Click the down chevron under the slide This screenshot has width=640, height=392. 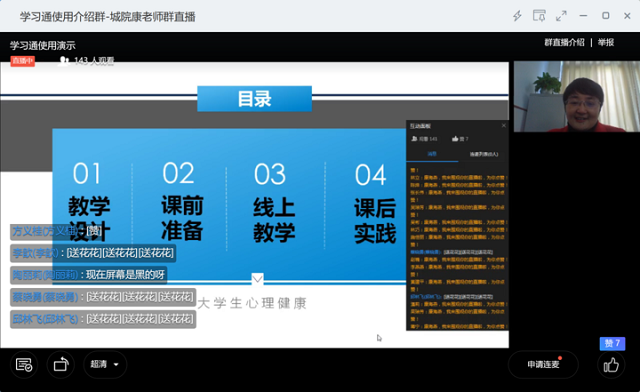pyautogui.click(x=257, y=279)
